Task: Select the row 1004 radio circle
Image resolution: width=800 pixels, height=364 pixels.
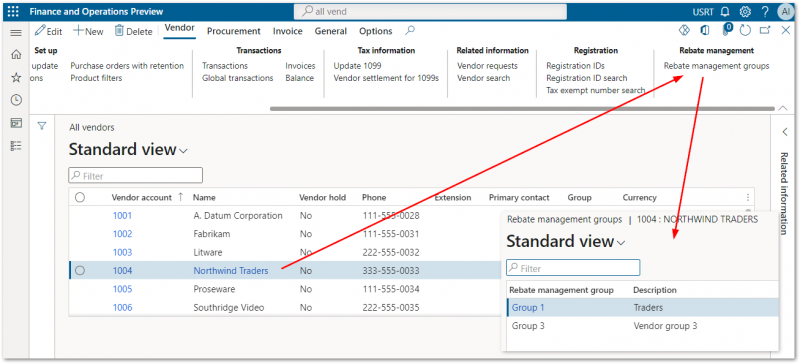Action: [80, 271]
